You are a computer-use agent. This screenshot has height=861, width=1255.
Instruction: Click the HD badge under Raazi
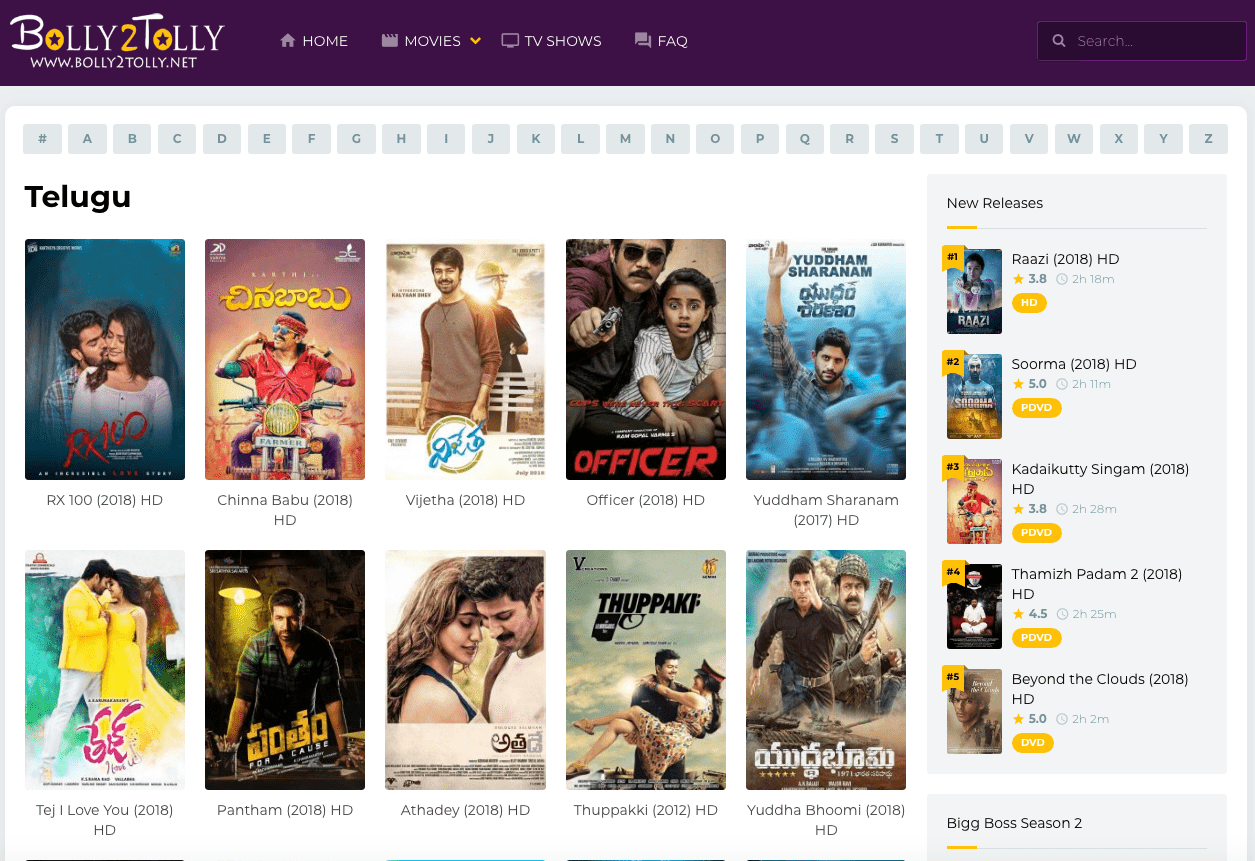pyautogui.click(x=1029, y=303)
